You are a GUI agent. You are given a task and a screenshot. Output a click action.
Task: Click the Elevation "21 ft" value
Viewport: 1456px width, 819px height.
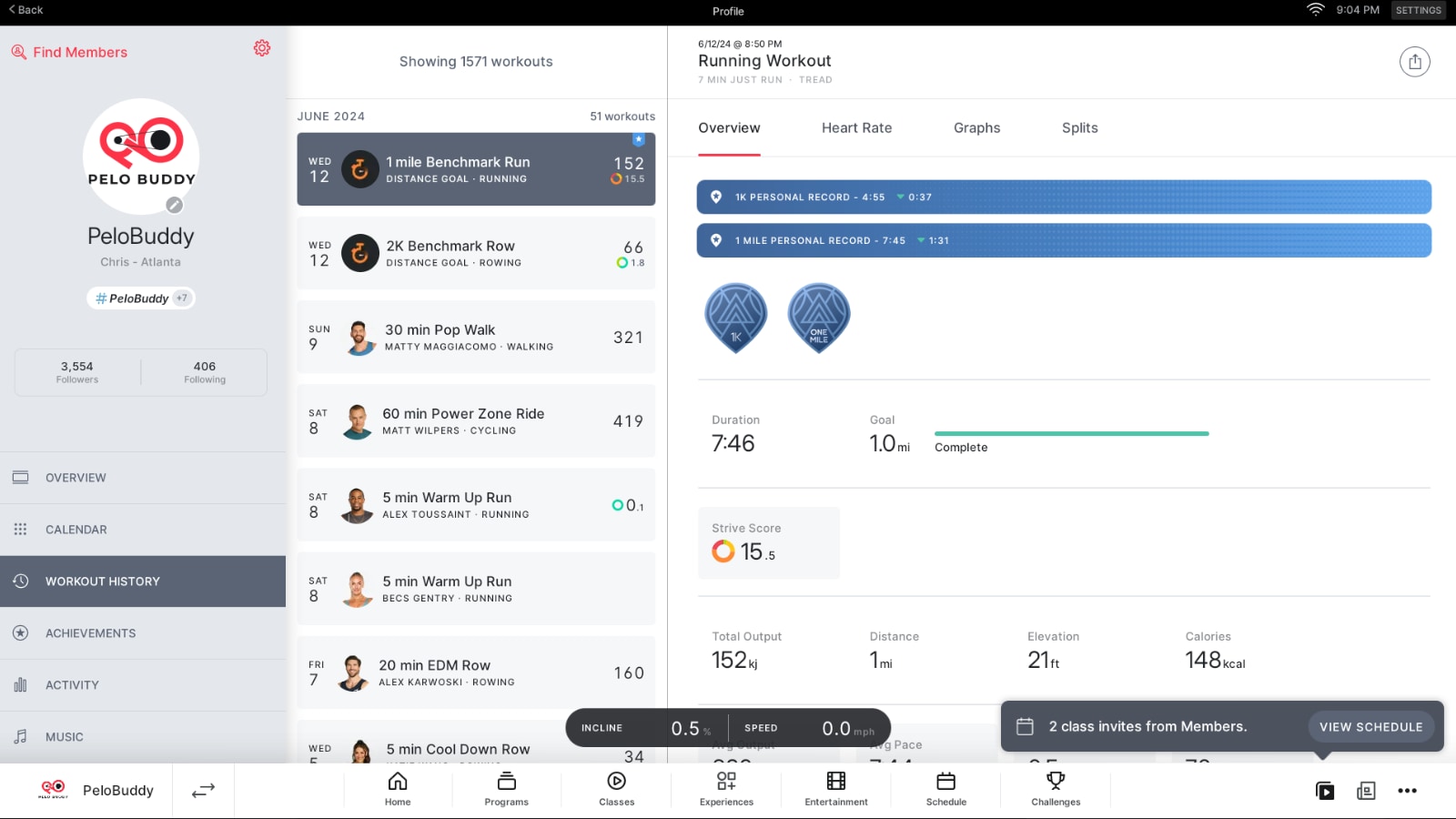1043,660
